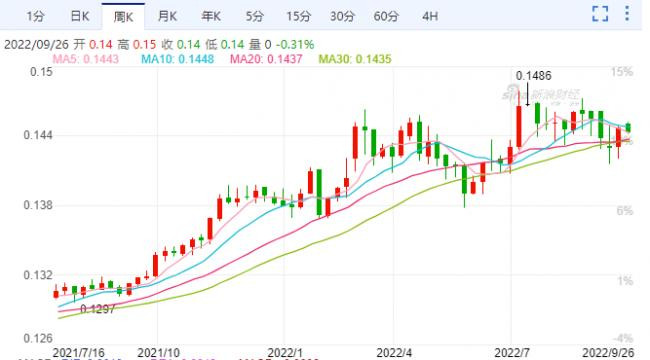This screenshot has width=650, height=360.
Task: Click the MA20: 0.1437 indicator label
Action: [266, 59]
